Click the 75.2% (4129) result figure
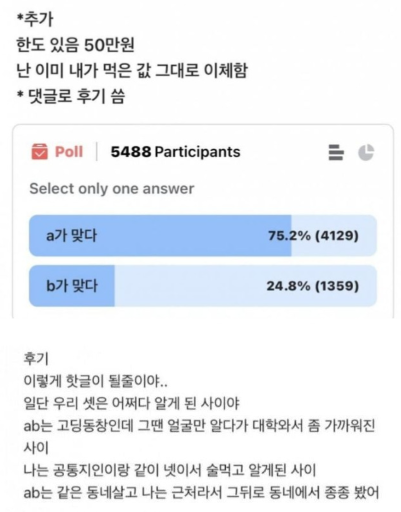 click(x=313, y=236)
